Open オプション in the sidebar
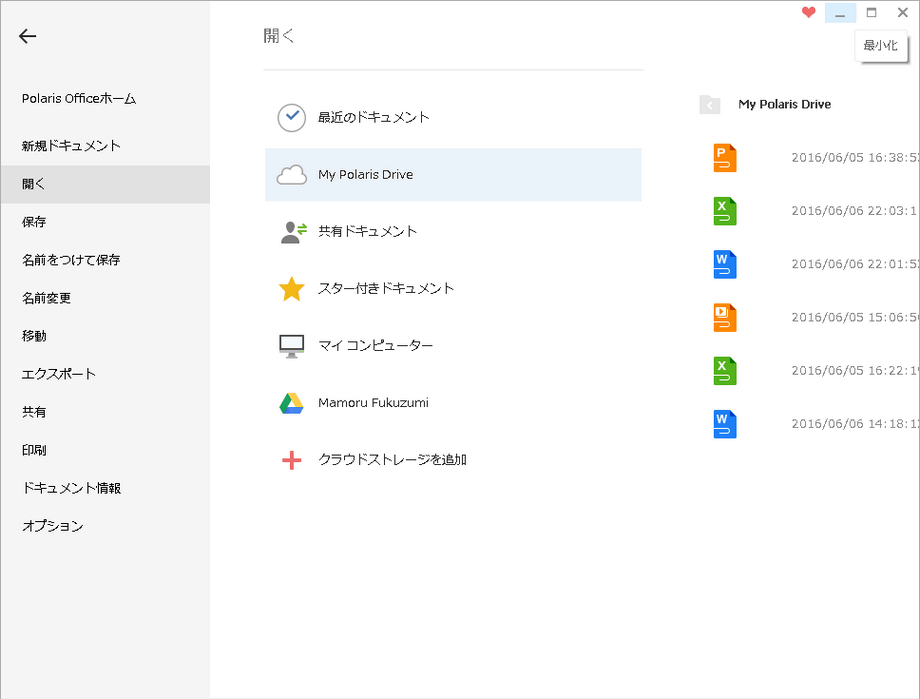920x699 pixels. [x=106, y=526]
